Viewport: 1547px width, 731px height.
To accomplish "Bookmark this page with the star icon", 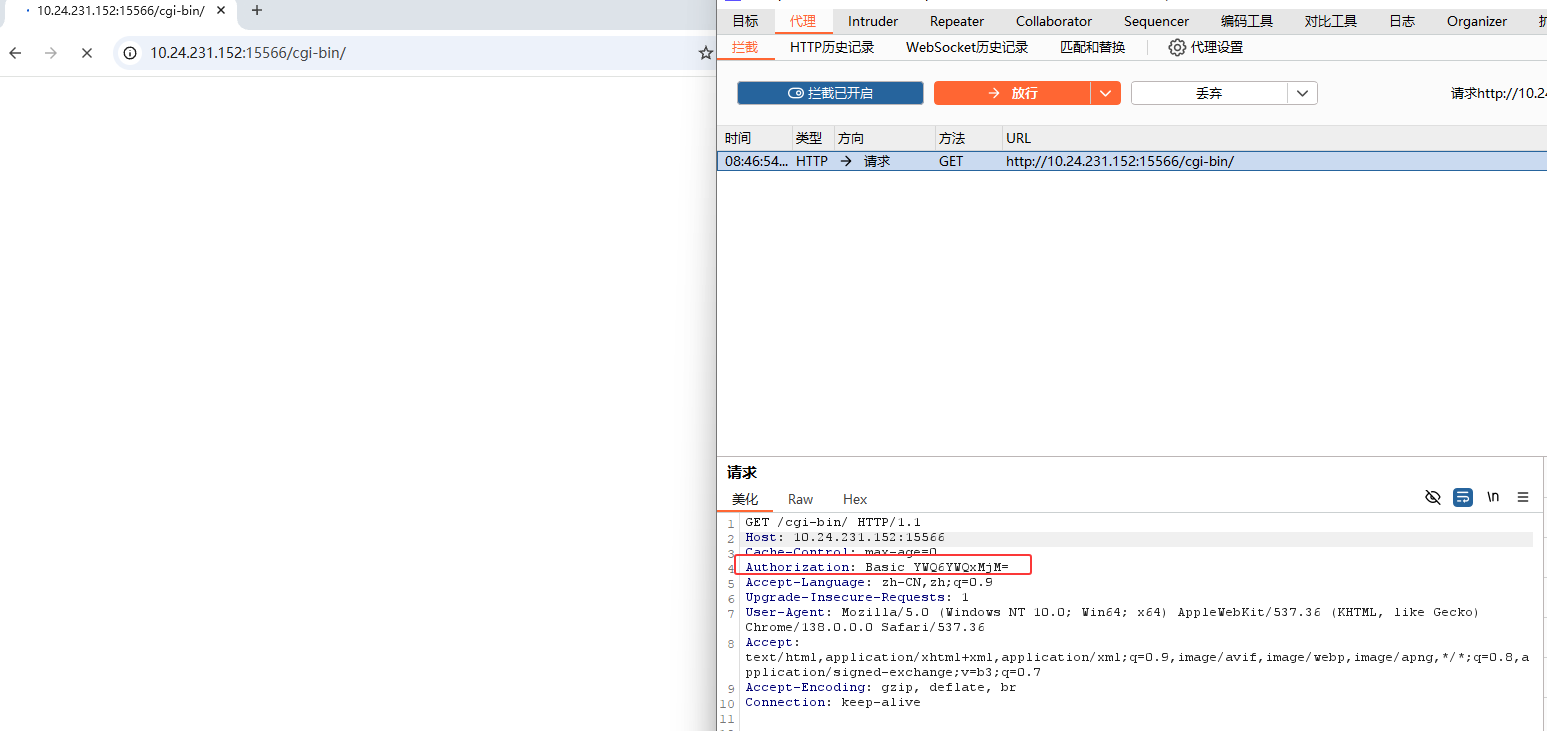I will click(705, 53).
